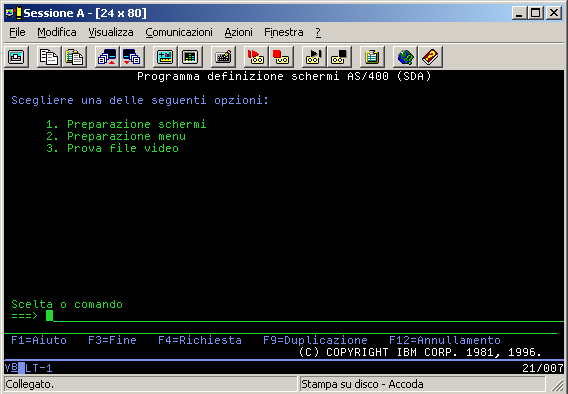Open the Keyboard Remap icon
This screenshot has height=394, width=568.
(x=223, y=57)
